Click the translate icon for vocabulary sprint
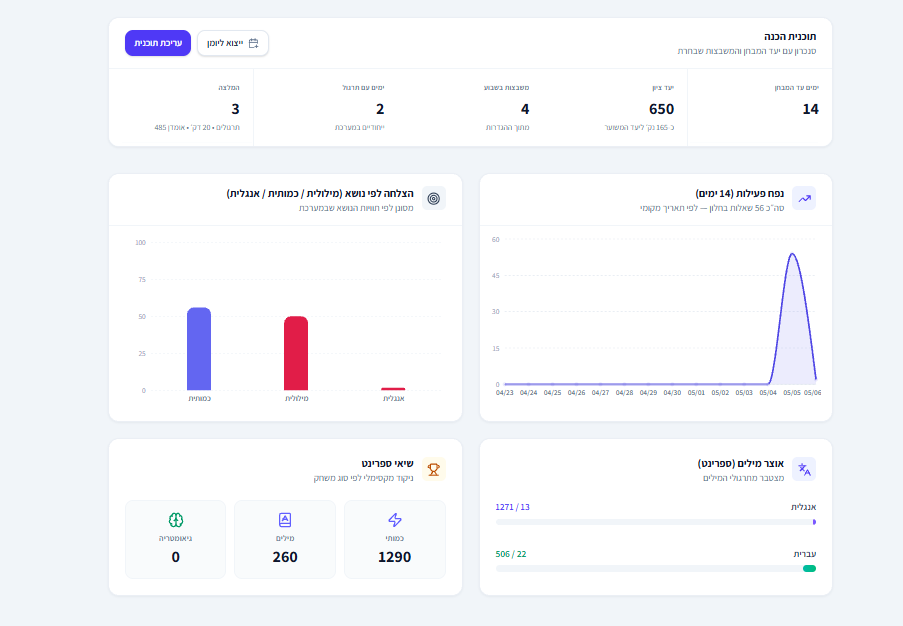Image resolution: width=903 pixels, height=626 pixels. (804, 469)
